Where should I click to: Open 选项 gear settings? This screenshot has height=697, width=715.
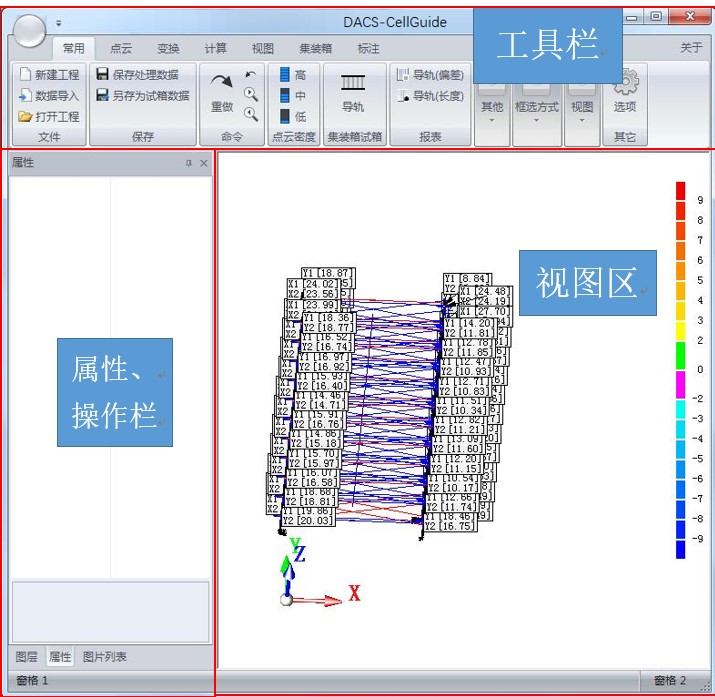tap(625, 91)
